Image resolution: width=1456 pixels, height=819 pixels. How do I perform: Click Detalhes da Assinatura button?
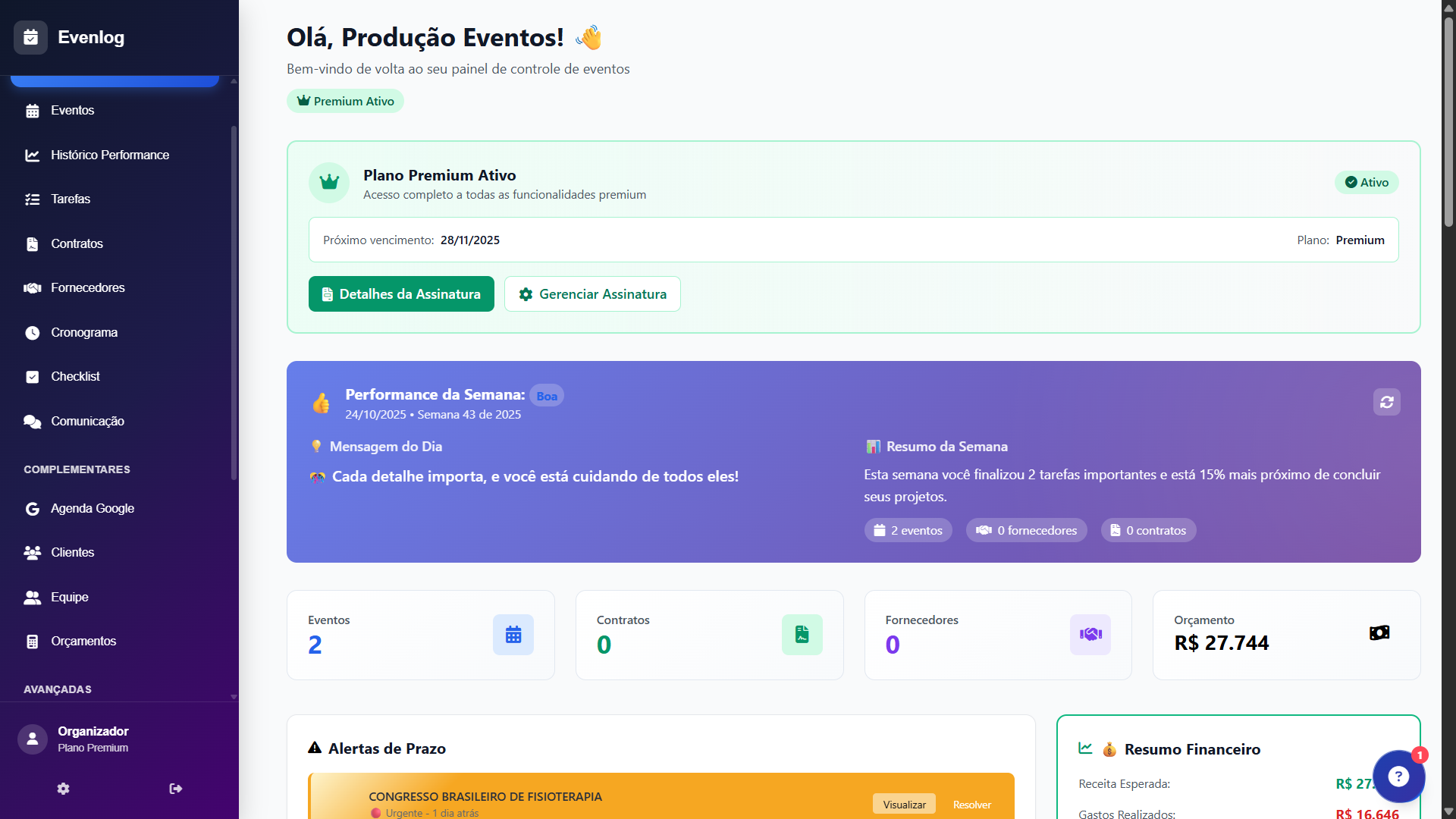pyautogui.click(x=400, y=293)
